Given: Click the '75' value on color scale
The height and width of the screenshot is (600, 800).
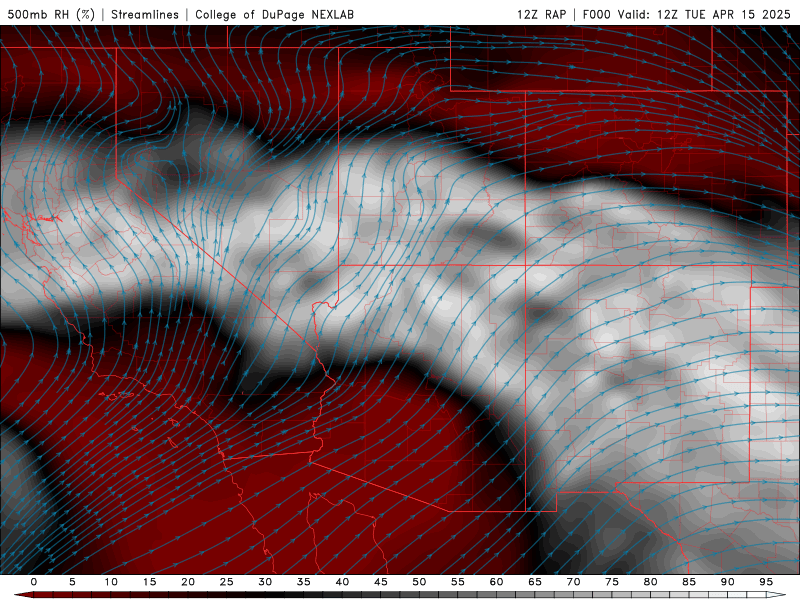Looking at the screenshot, I should (x=612, y=582).
